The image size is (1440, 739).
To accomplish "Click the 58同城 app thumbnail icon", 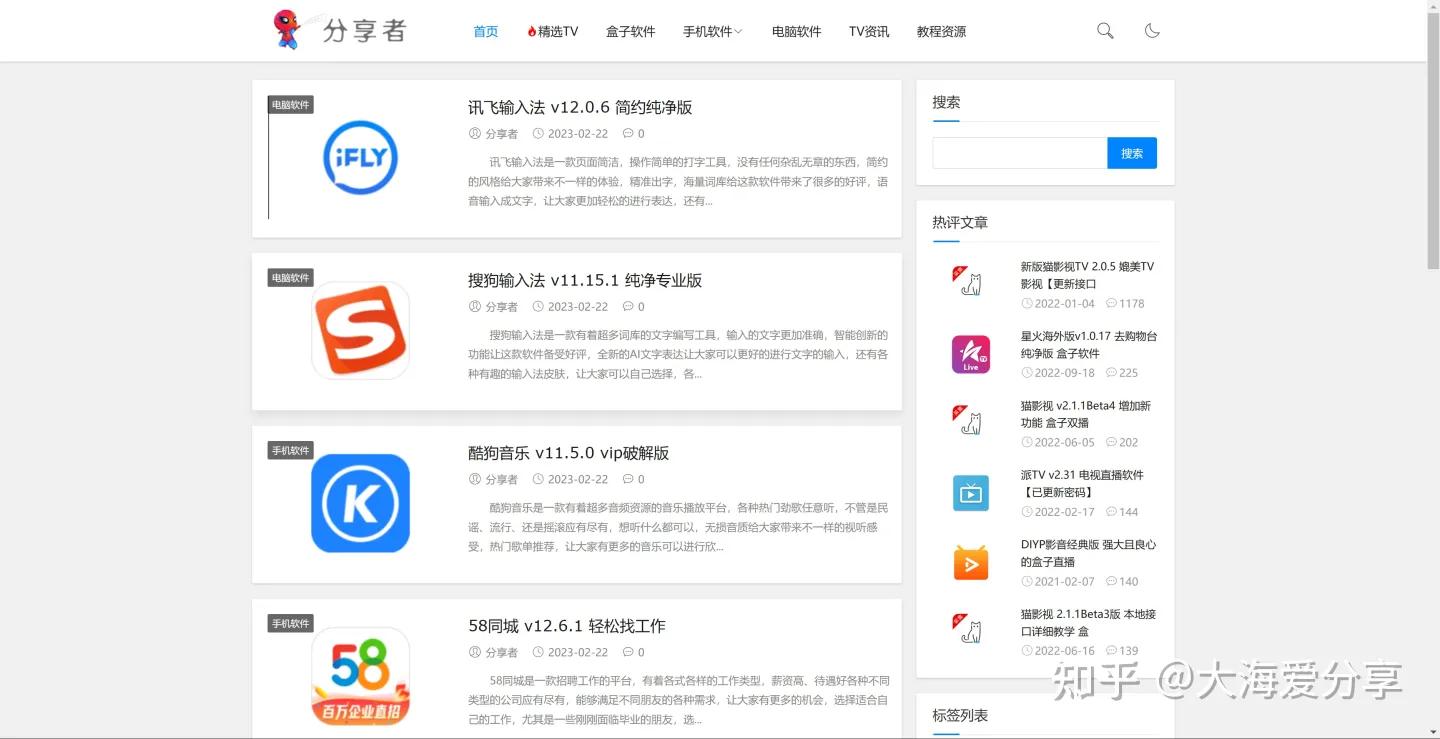I will [360, 676].
